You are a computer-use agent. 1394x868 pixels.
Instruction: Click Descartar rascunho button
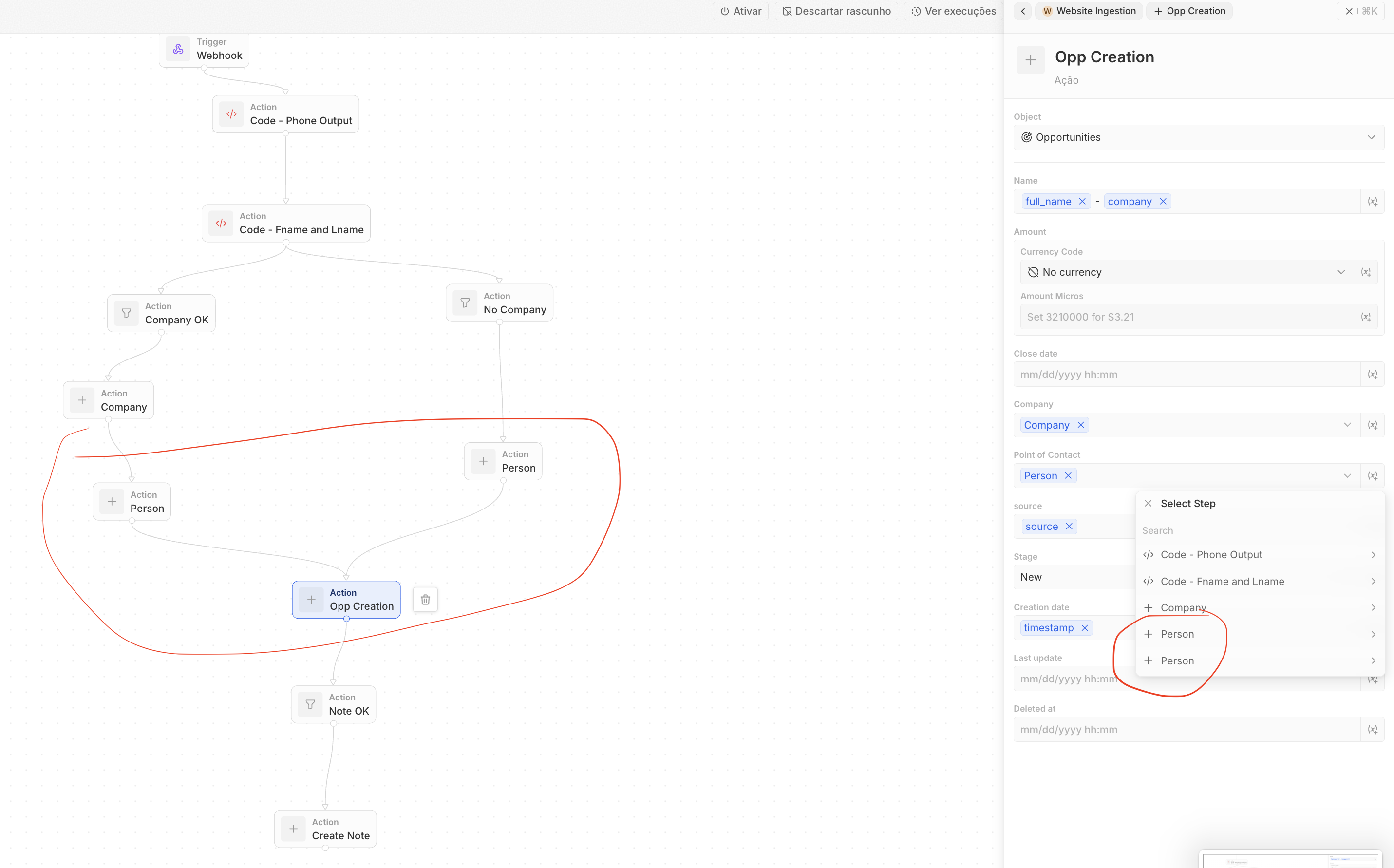click(x=836, y=11)
